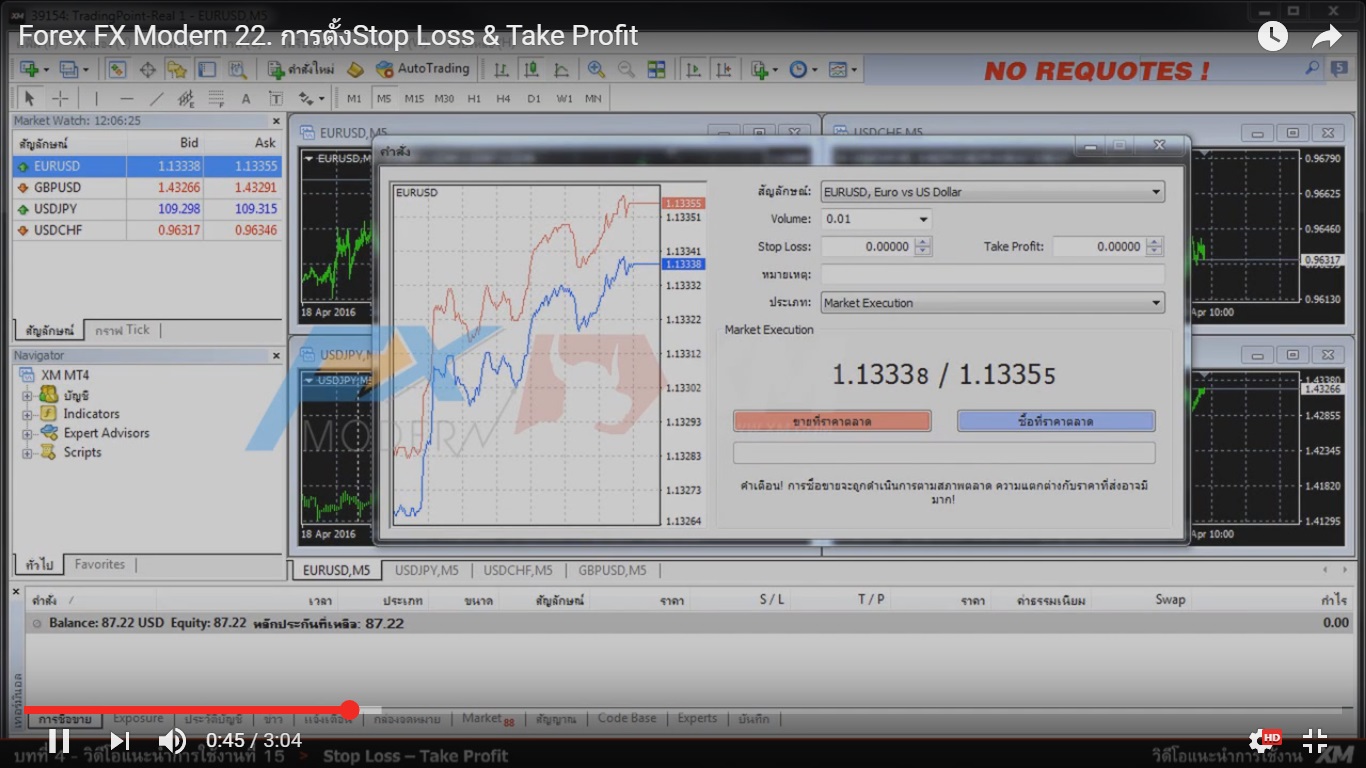Click the Stop Loss value field
Screen dimensions: 1366x768
point(867,246)
